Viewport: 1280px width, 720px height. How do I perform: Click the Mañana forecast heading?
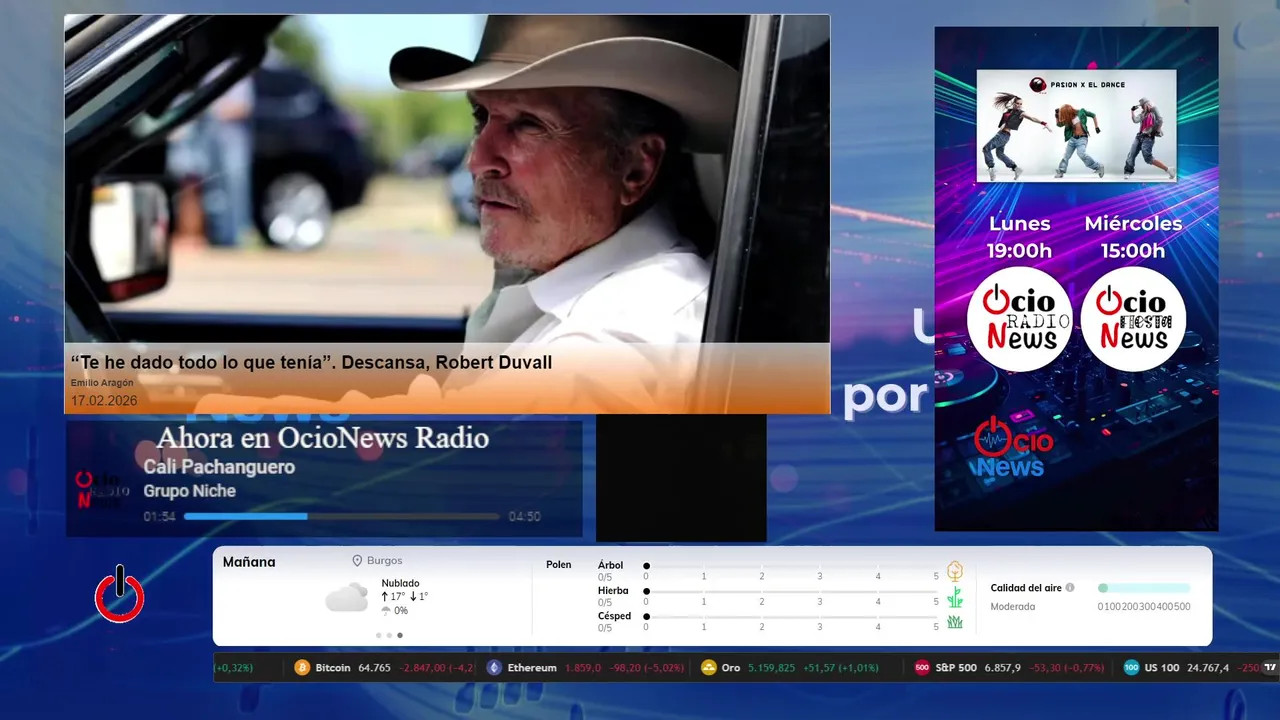pos(249,562)
